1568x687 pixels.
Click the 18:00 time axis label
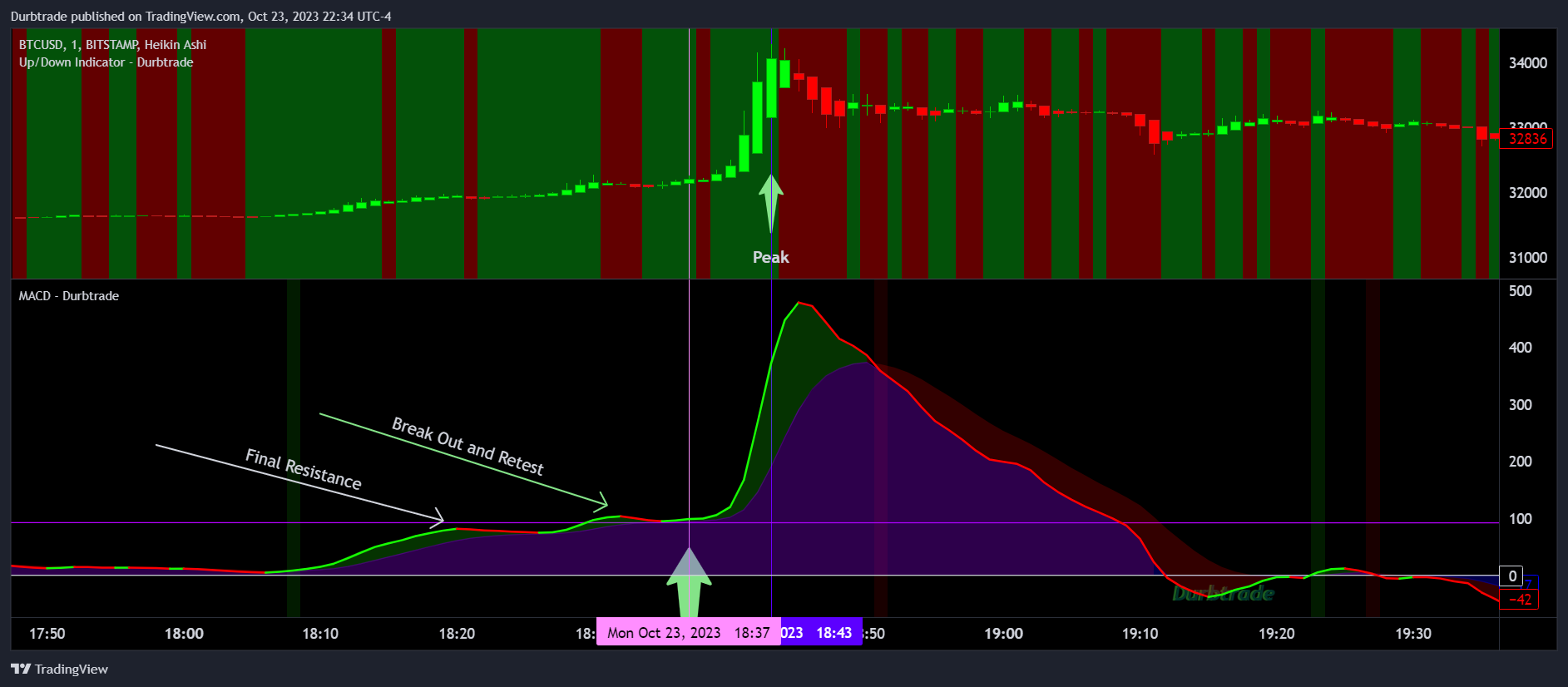[x=184, y=634]
